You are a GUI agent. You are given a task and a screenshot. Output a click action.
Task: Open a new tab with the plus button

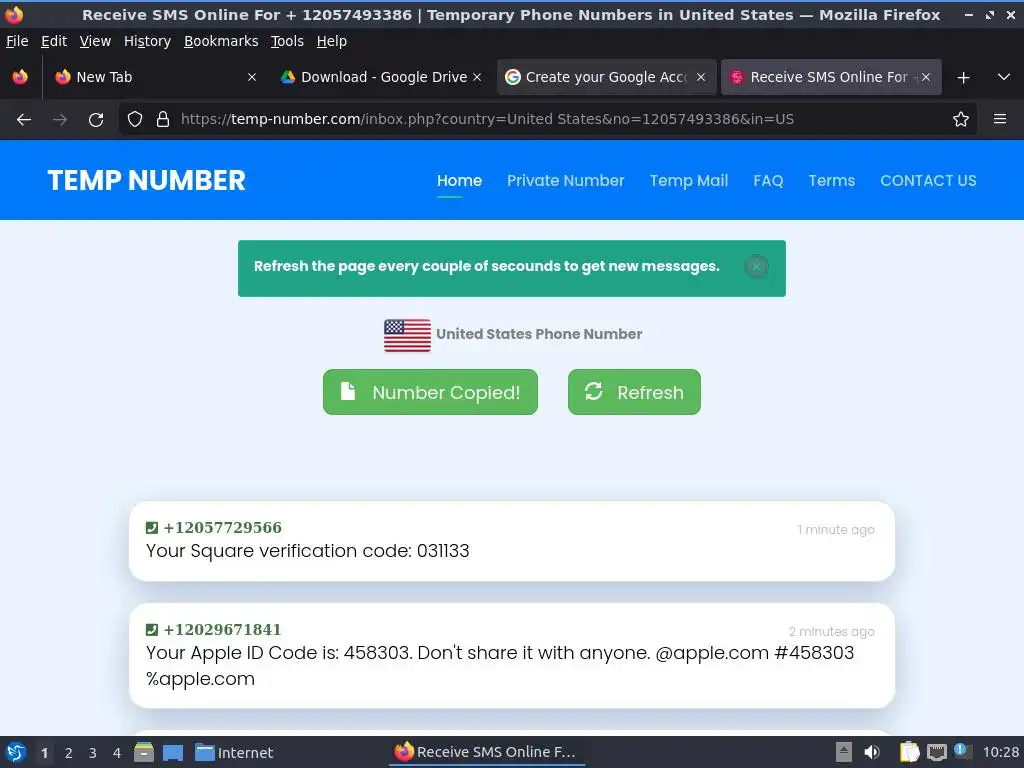pyautogui.click(x=963, y=78)
